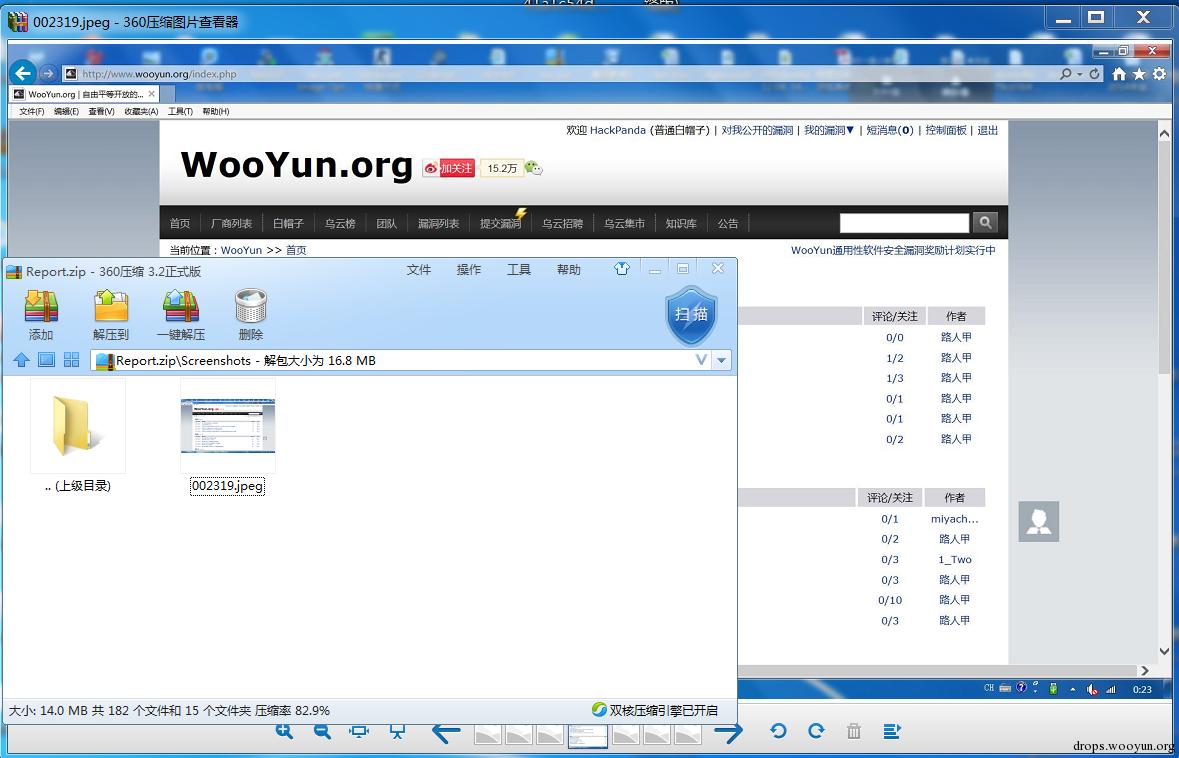
Task: Click the WeChat icon beside 15.2万
Action: 533,168
